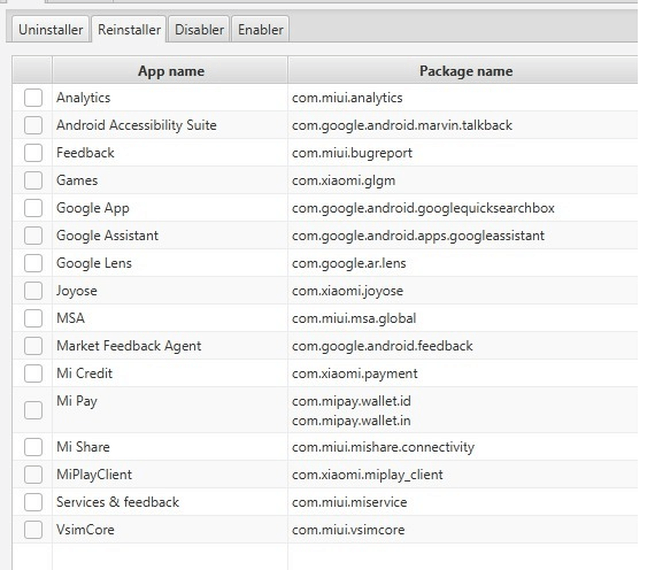Click package com.miui.analytics

point(347,98)
